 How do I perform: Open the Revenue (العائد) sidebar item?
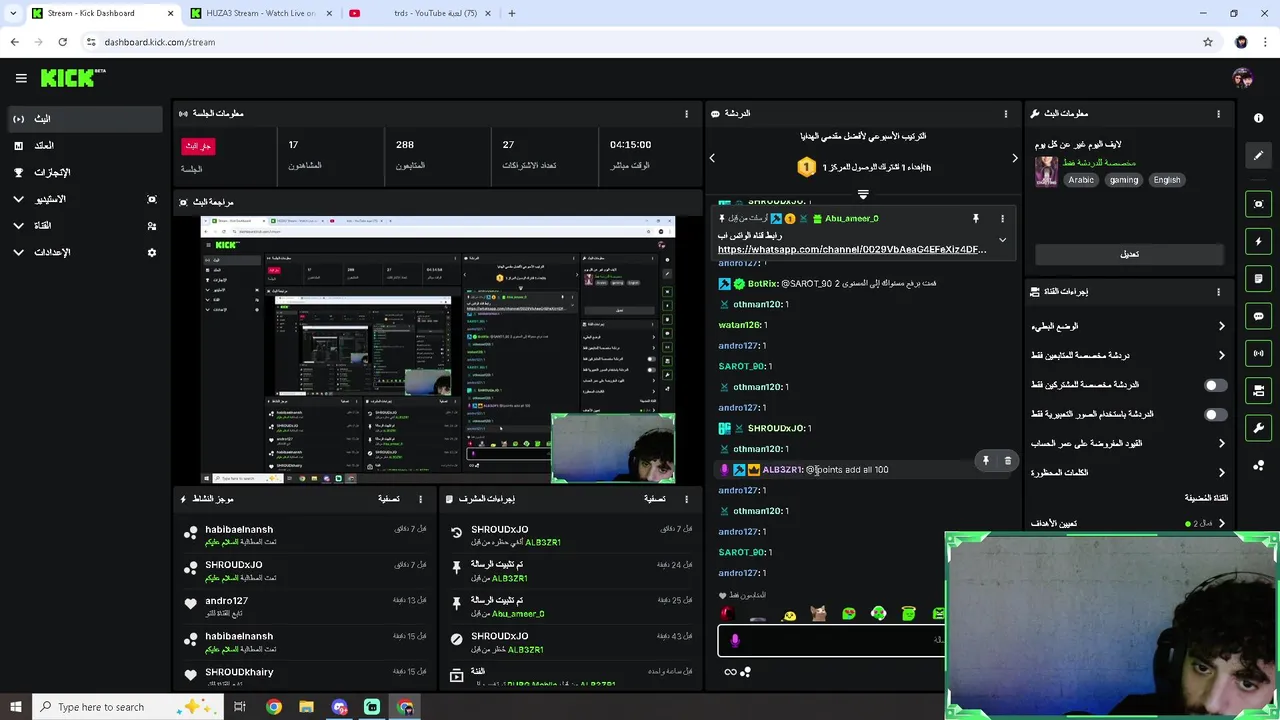point(84,146)
